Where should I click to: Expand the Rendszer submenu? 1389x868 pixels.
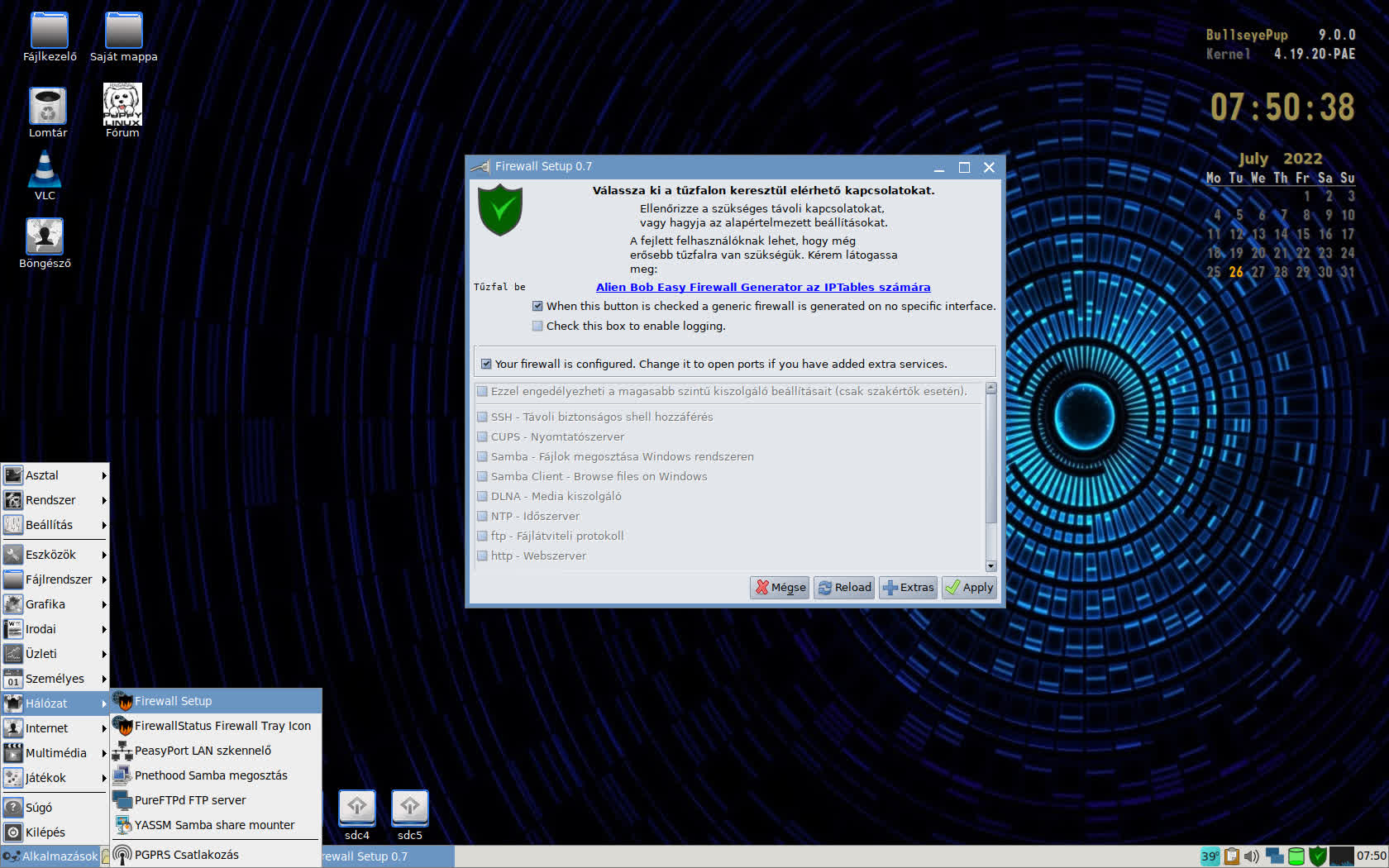55,500
